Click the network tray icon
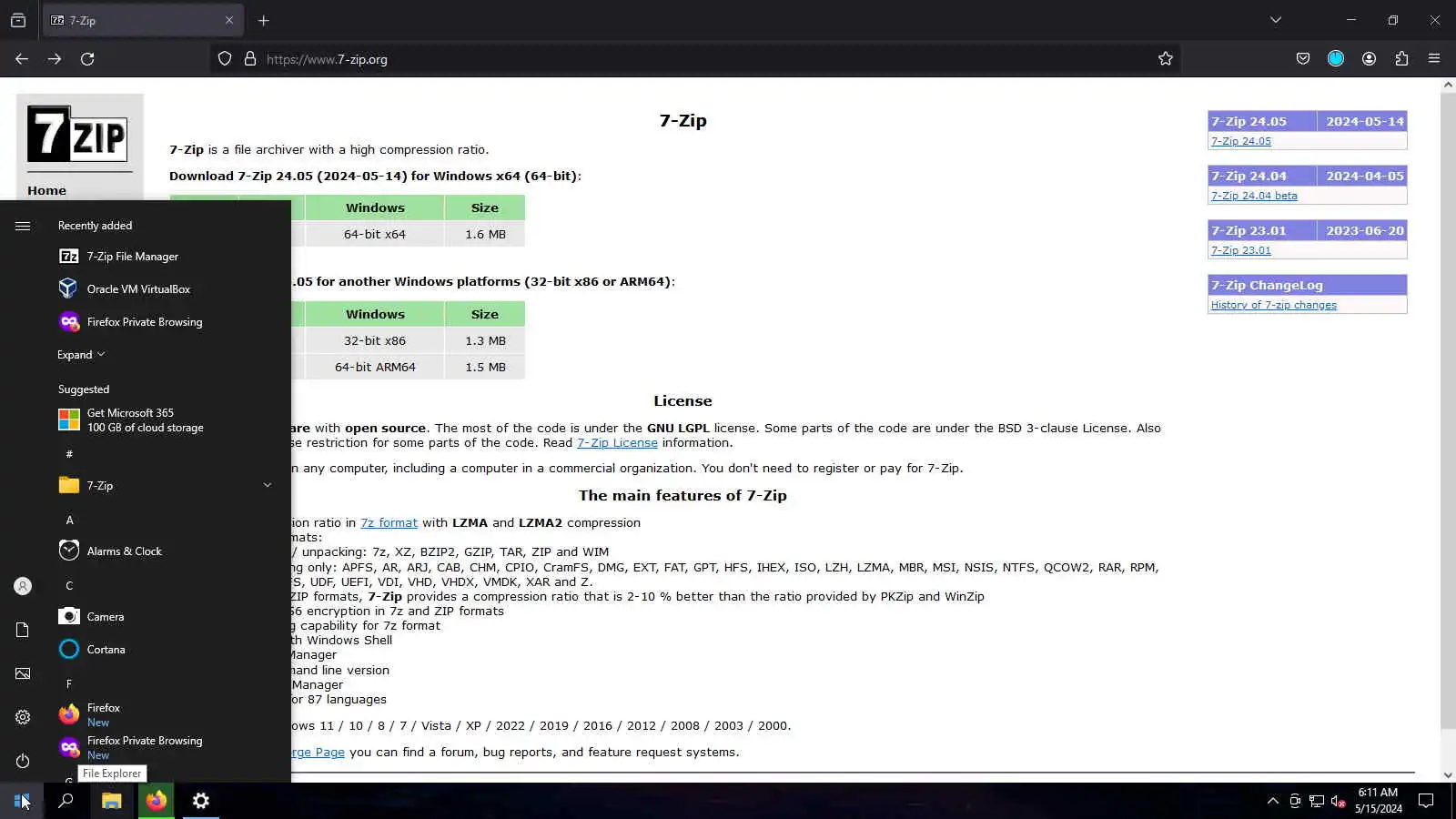The image size is (1456, 819). click(1317, 801)
